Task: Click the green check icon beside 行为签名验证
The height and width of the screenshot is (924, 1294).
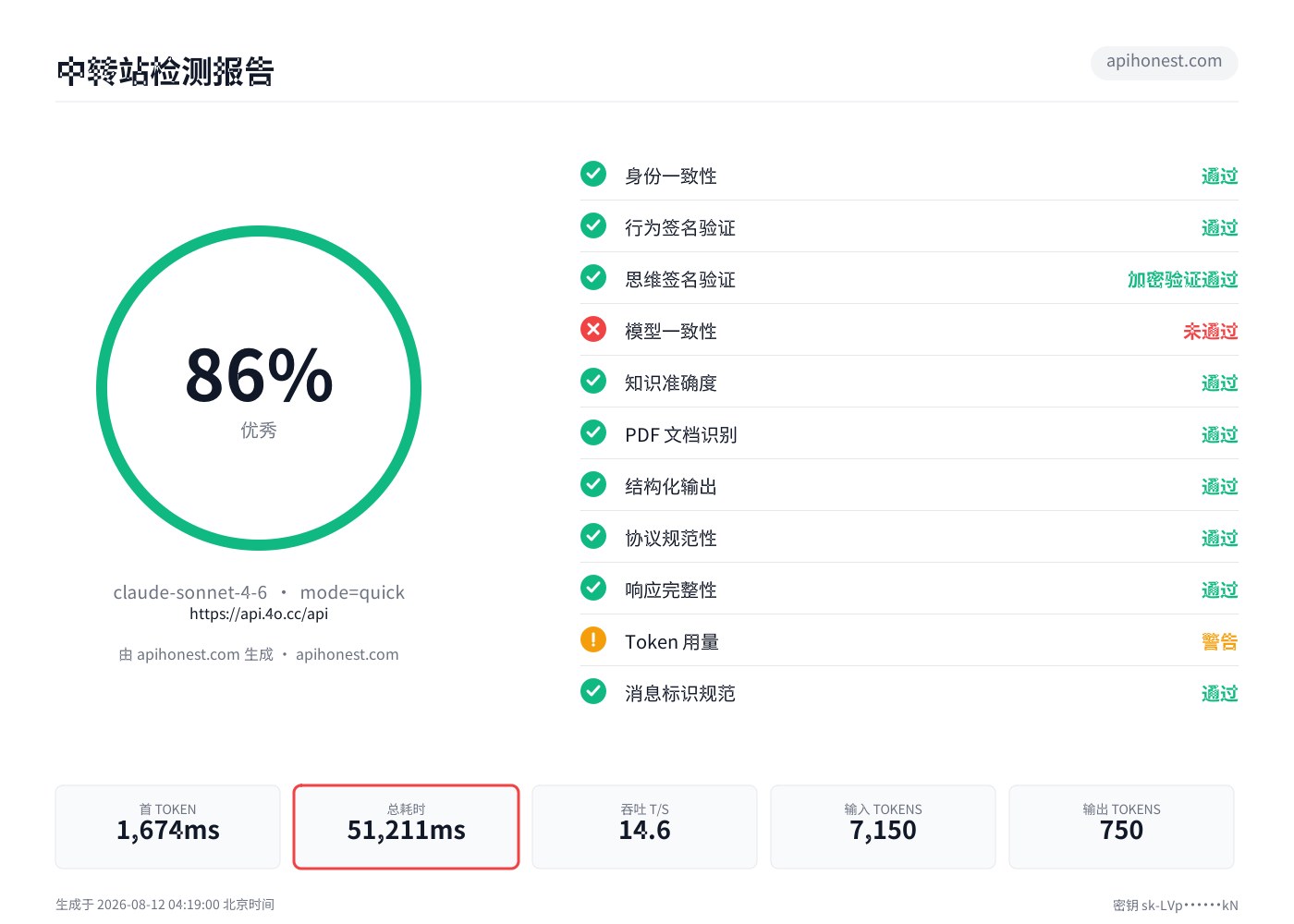Action: (593, 225)
